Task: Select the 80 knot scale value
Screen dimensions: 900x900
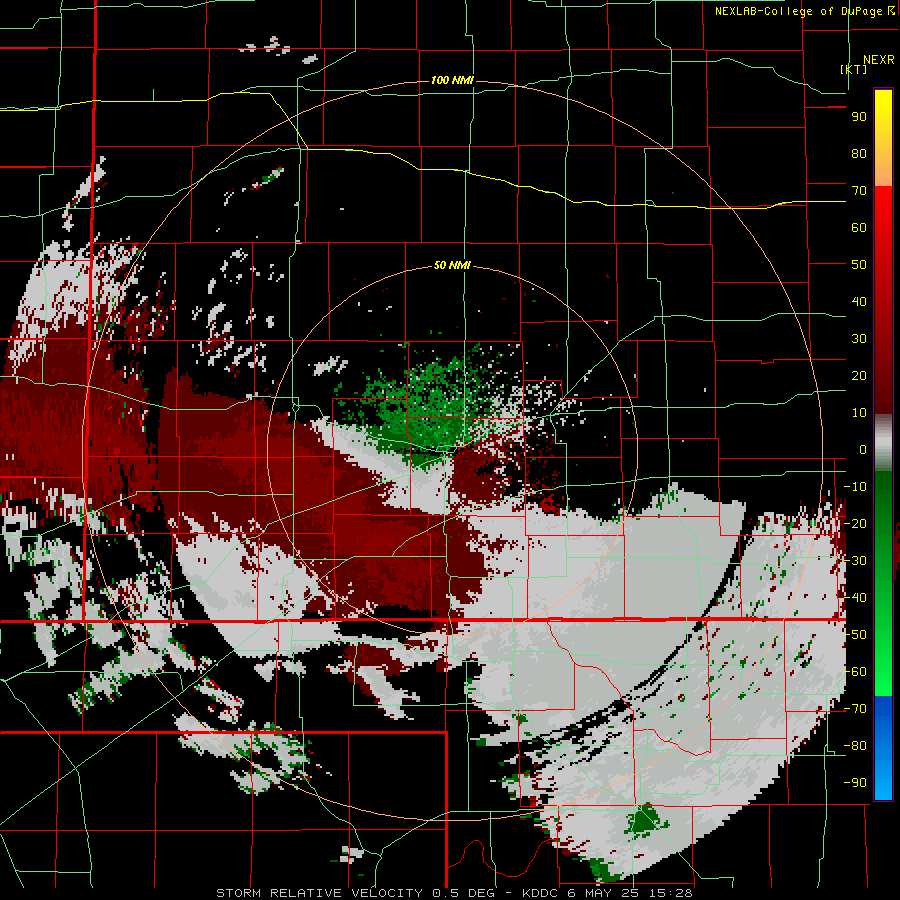Action: coord(859,153)
